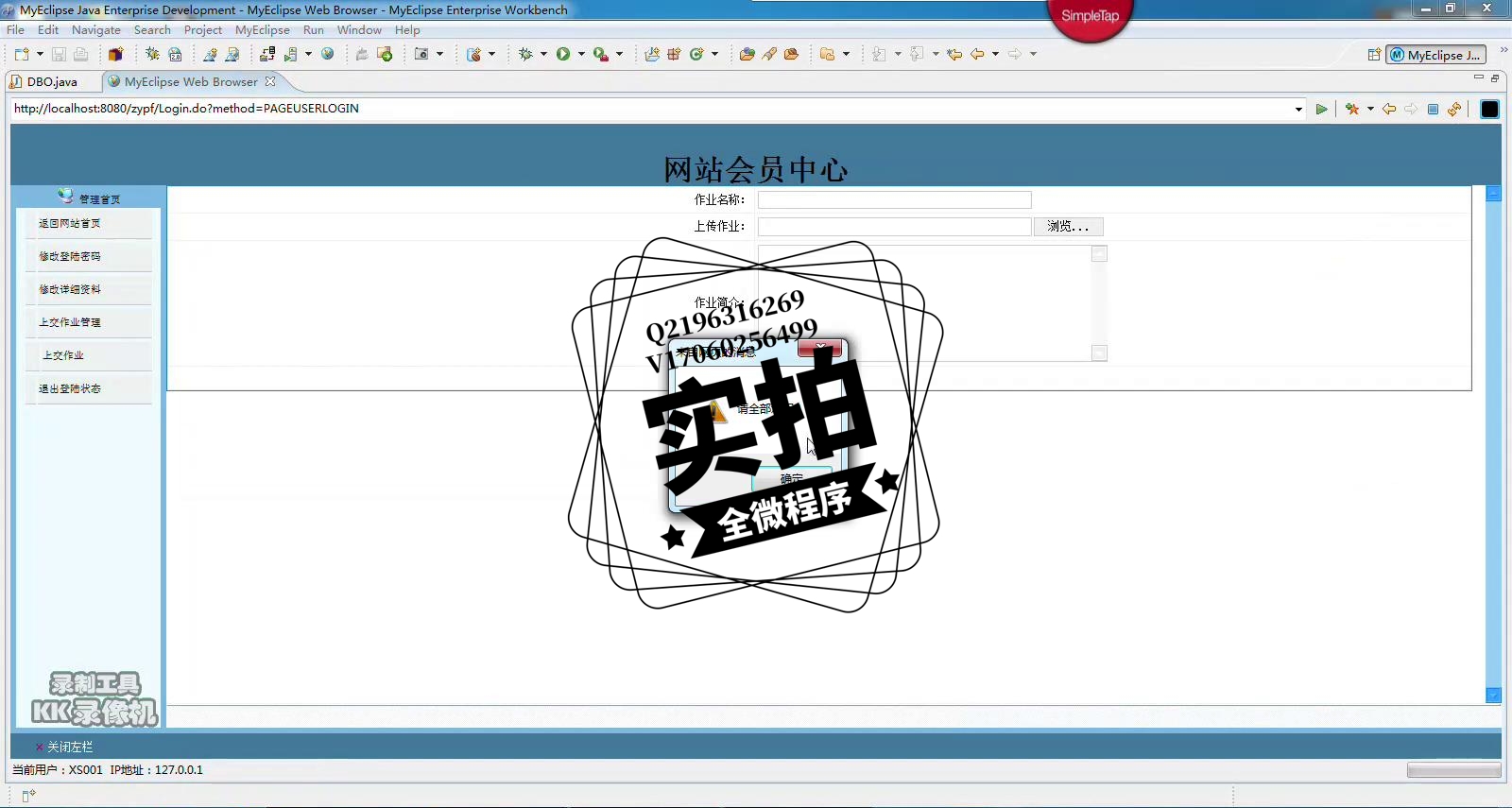Open the bookmark star dropdown arrow
Viewport: 1512px width, 808px height.
coord(1370,110)
